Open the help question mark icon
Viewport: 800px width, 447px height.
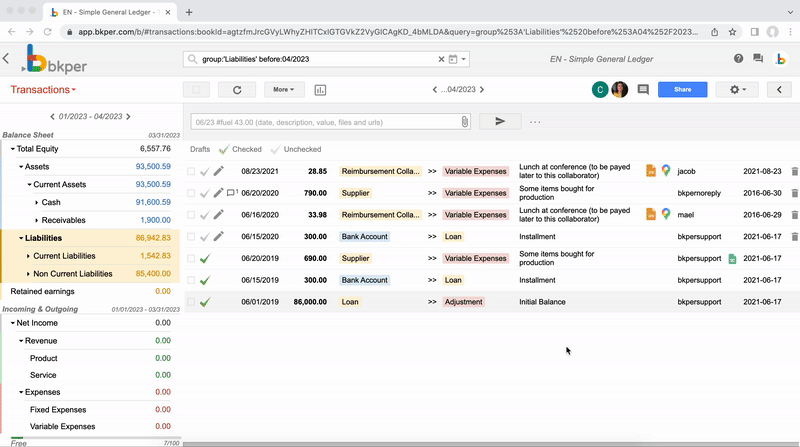coord(738,59)
